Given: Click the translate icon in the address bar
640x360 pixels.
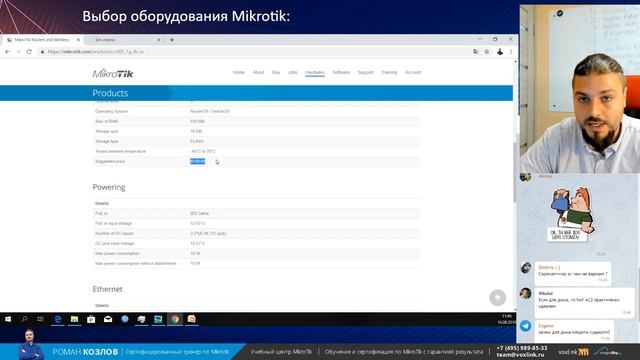Looking at the screenshot, I should [476, 52].
